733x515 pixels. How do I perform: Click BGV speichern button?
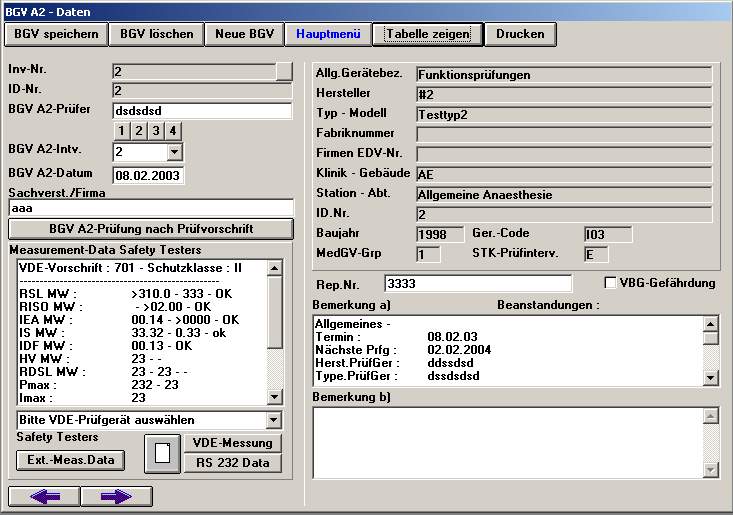point(56,34)
